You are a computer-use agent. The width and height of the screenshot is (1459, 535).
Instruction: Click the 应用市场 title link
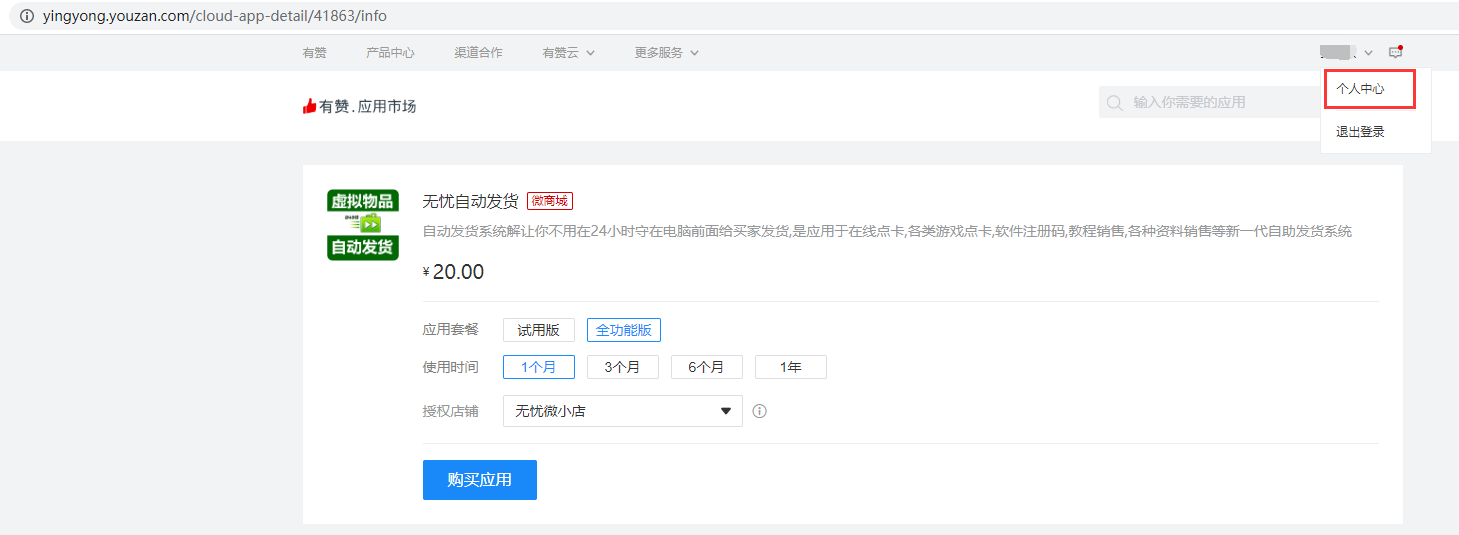click(x=387, y=106)
